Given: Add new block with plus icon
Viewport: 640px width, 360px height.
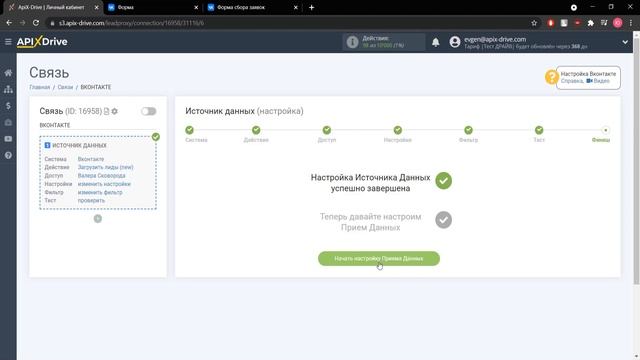Looking at the screenshot, I should [x=98, y=219].
